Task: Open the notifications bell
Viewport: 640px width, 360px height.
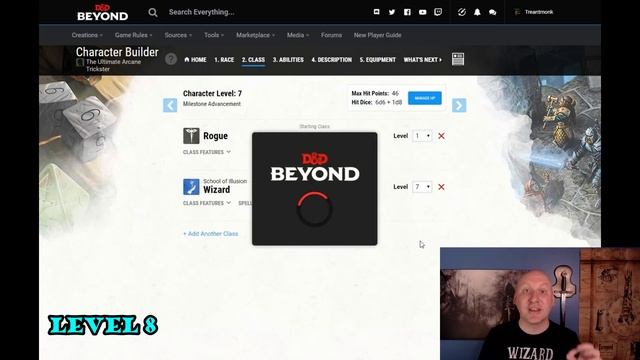Action: tap(477, 12)
